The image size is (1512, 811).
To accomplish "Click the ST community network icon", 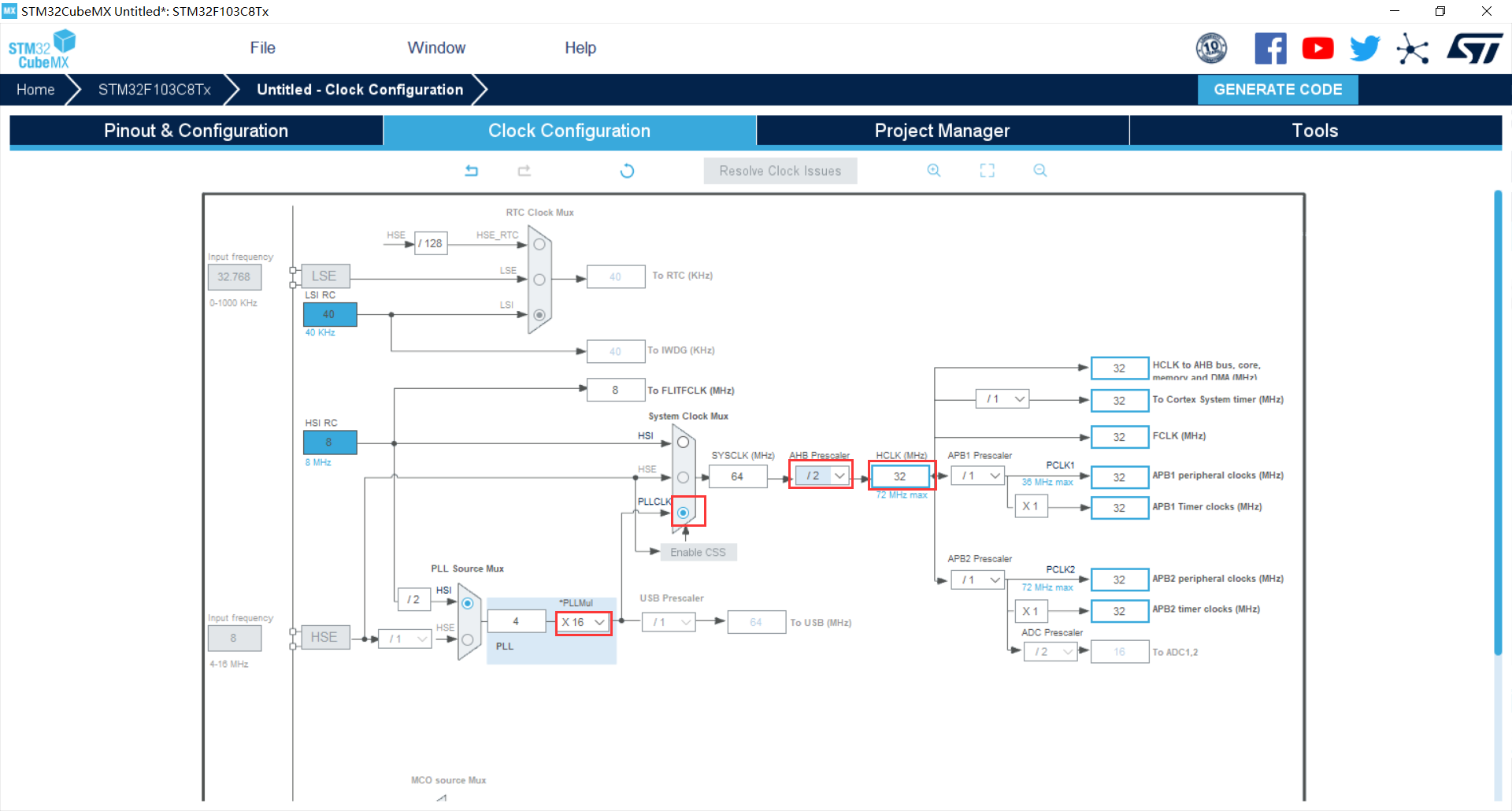I will pos(1413,49).
